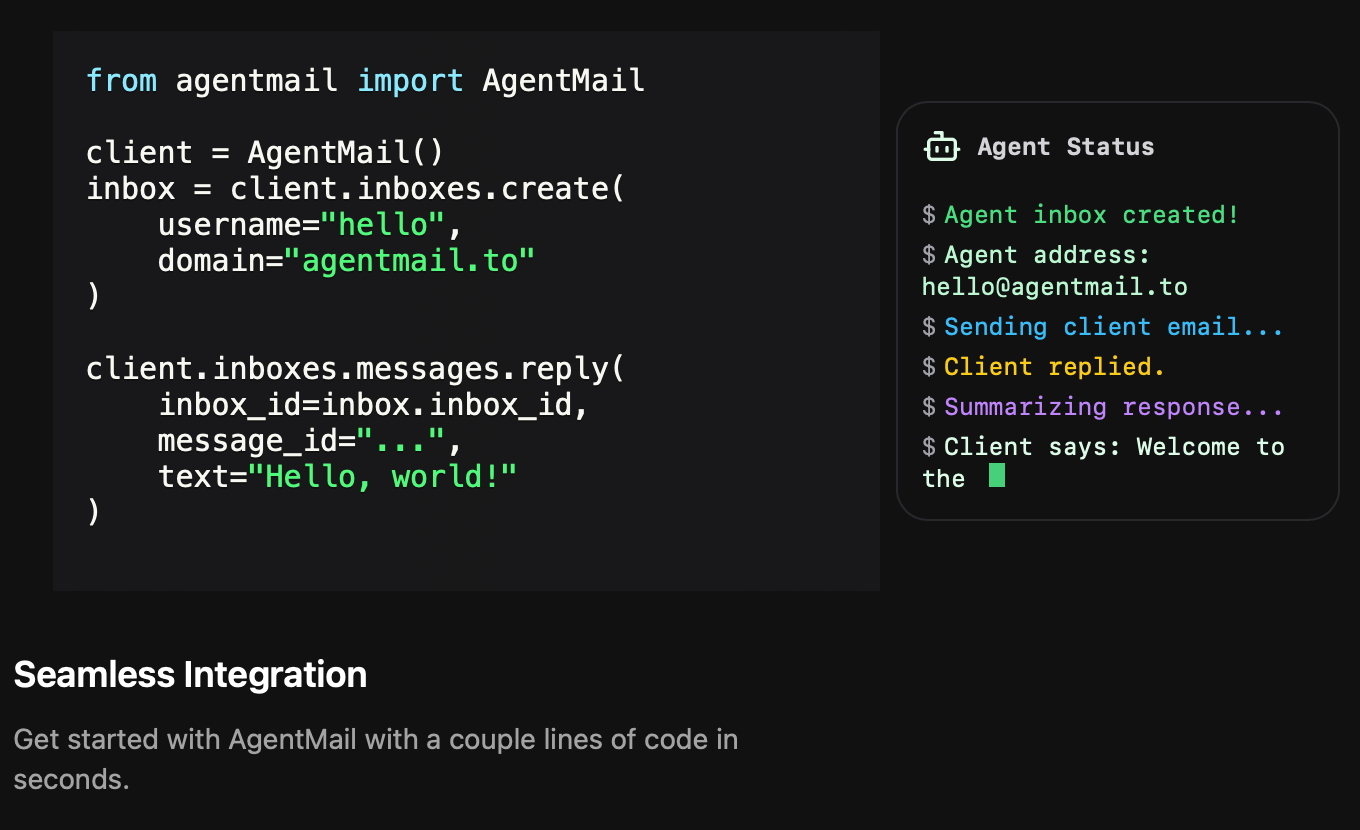Click the "agentmail.to" domain string in code
The width and height of the screenshot is (1360, 830).
[x=409, y=261]
